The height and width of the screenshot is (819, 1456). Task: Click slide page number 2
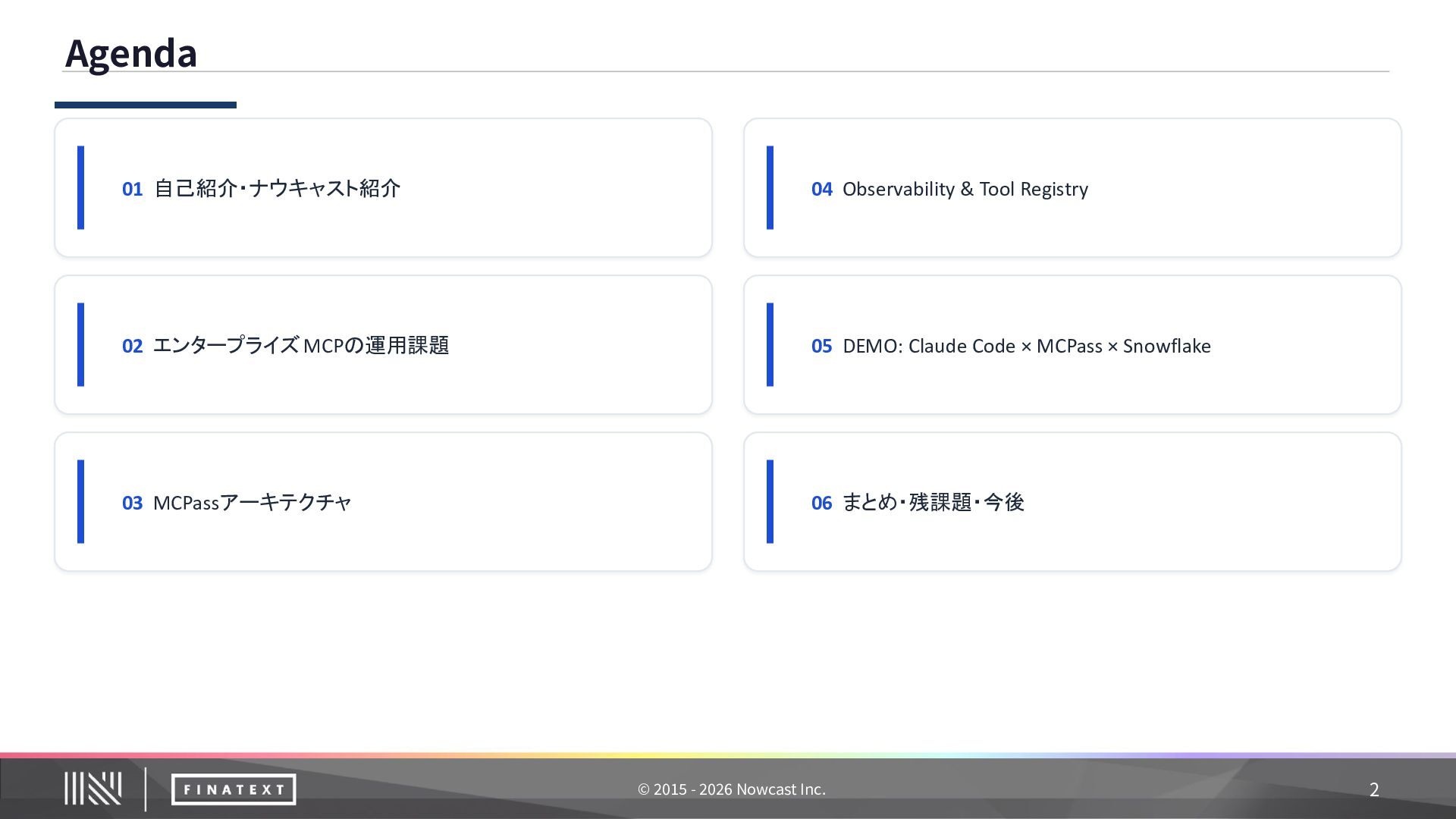[x=1373, y=789]
